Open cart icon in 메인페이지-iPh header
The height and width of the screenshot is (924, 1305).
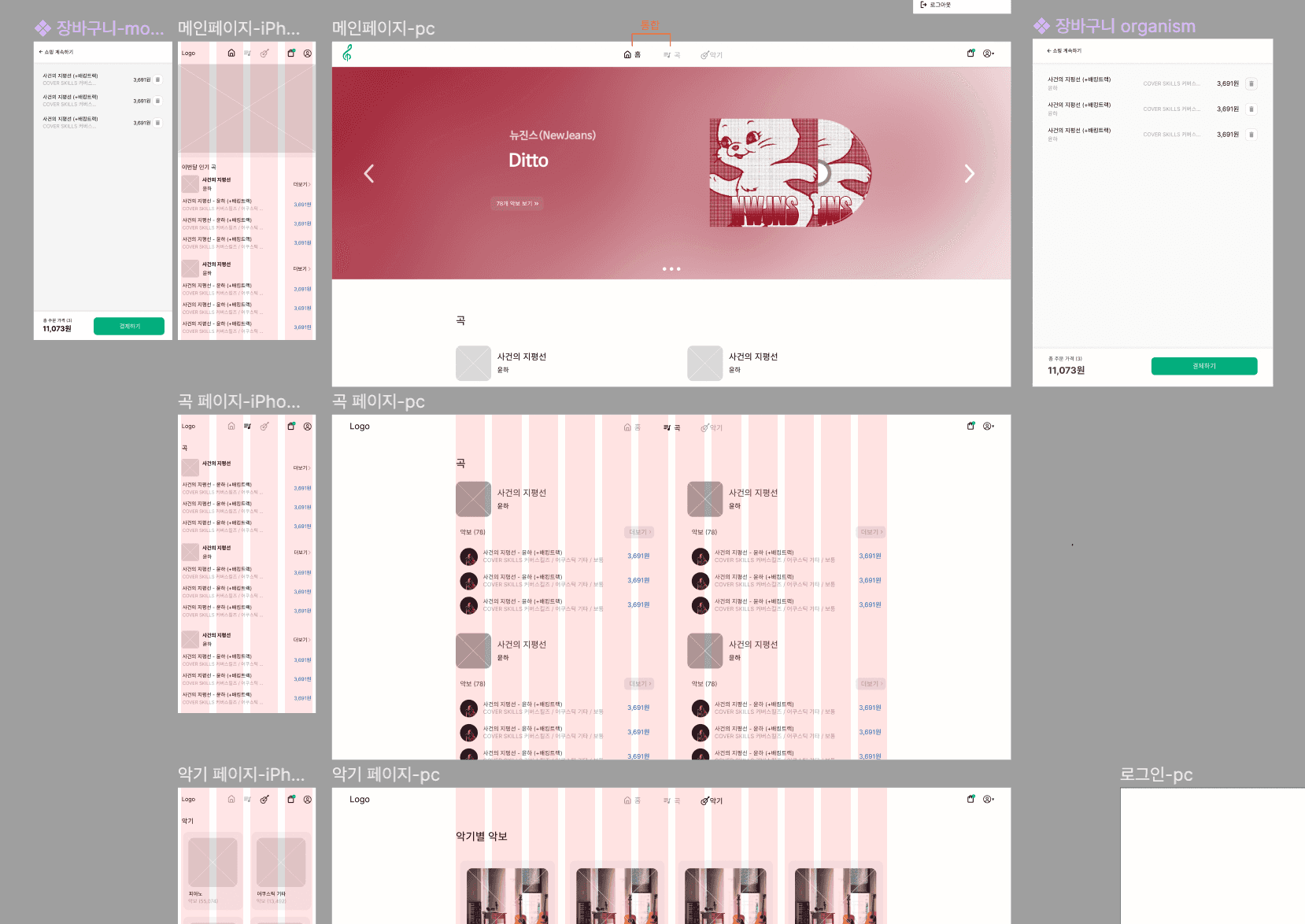(291, 54)
